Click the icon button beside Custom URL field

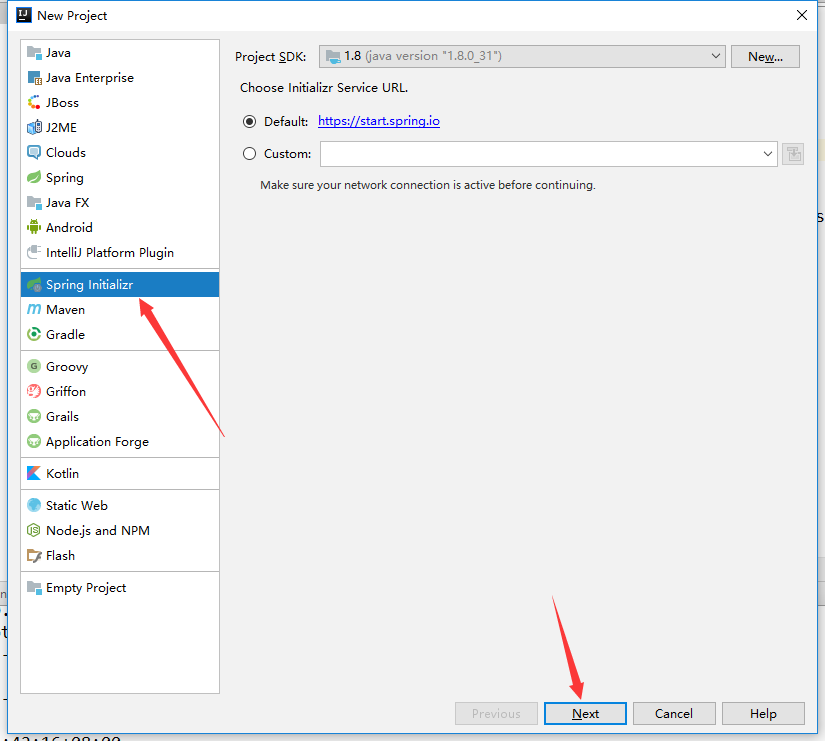pyautogui.click(x=793, y=154)
